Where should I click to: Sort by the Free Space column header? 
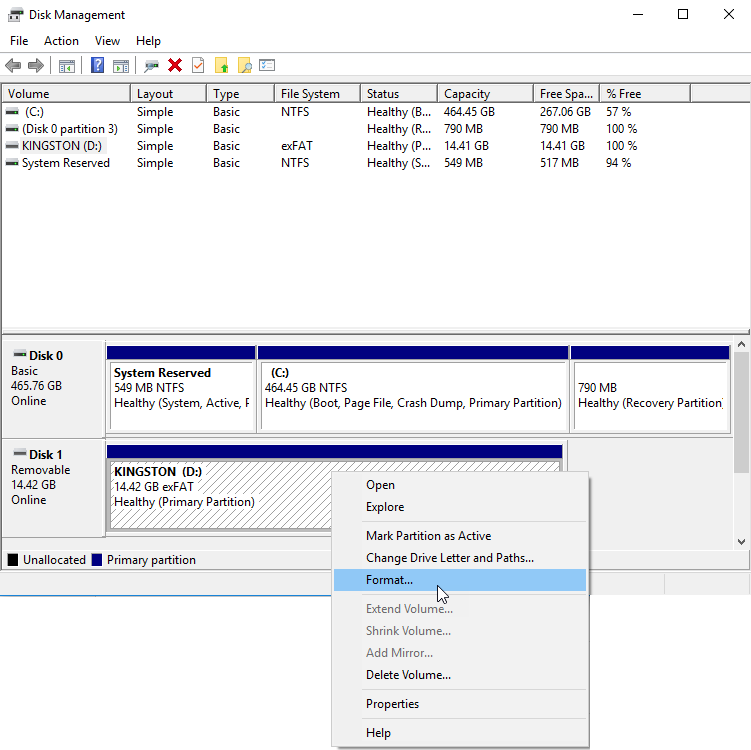click(x=567, y=93)
